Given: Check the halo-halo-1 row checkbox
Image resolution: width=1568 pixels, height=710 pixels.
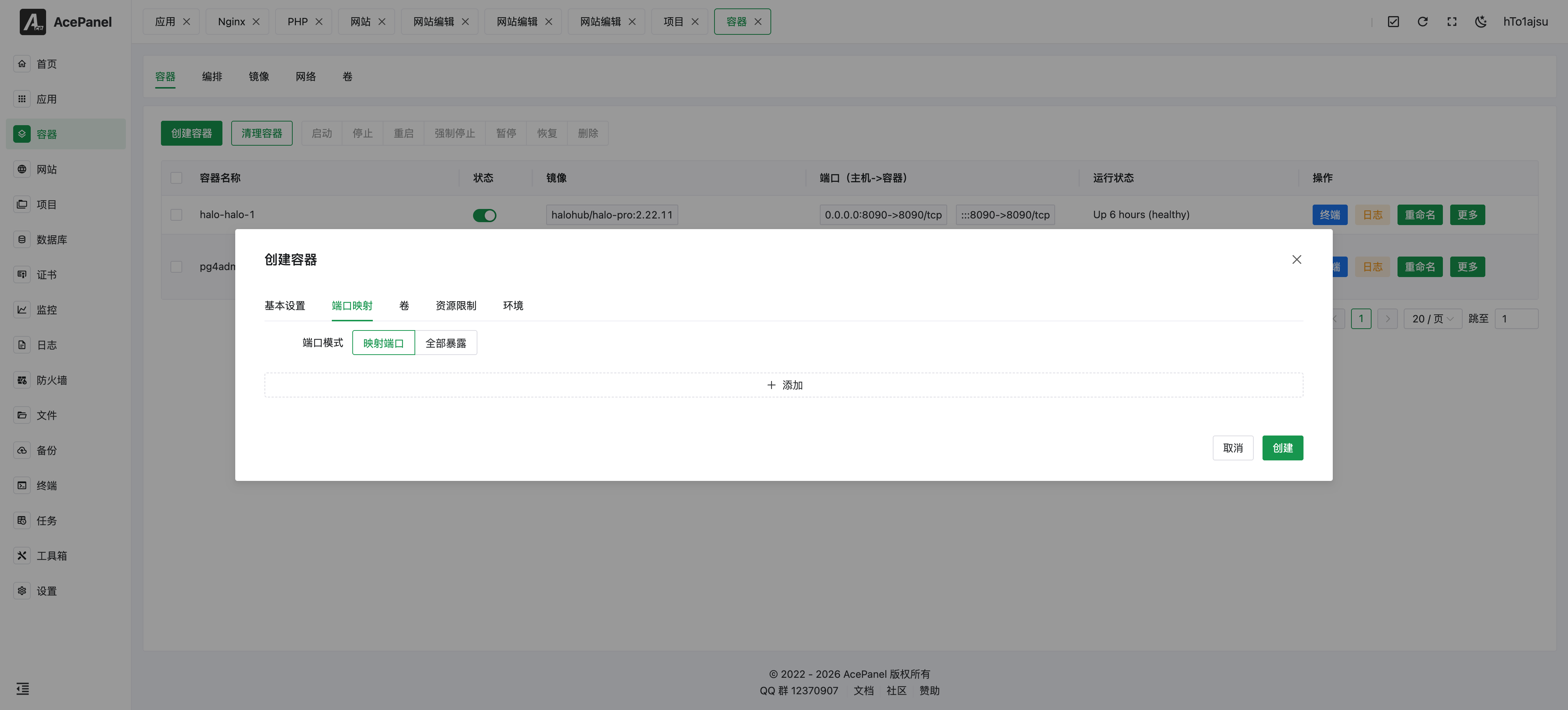Looking at the screenshot, I should (177, 215).
